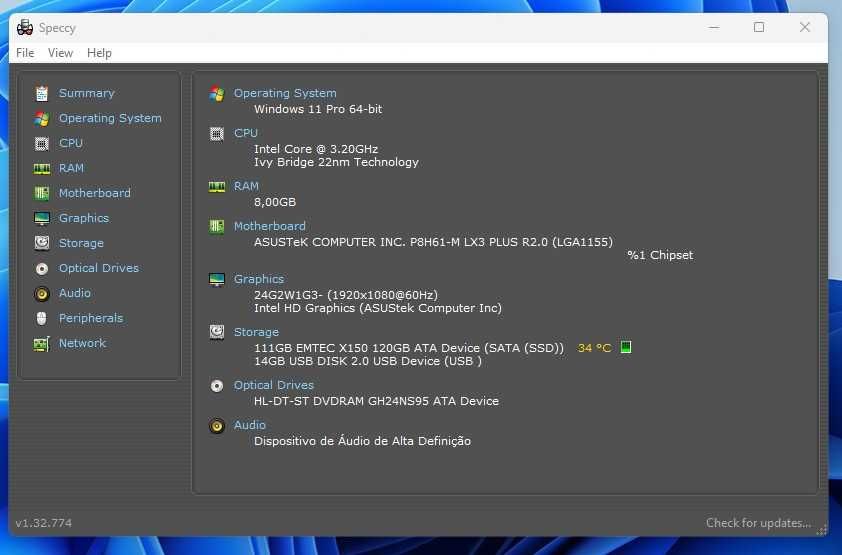This screenshot has width=842, height=555.
Task: Click the '%1 Chipset' text
Action: (660, 255)
